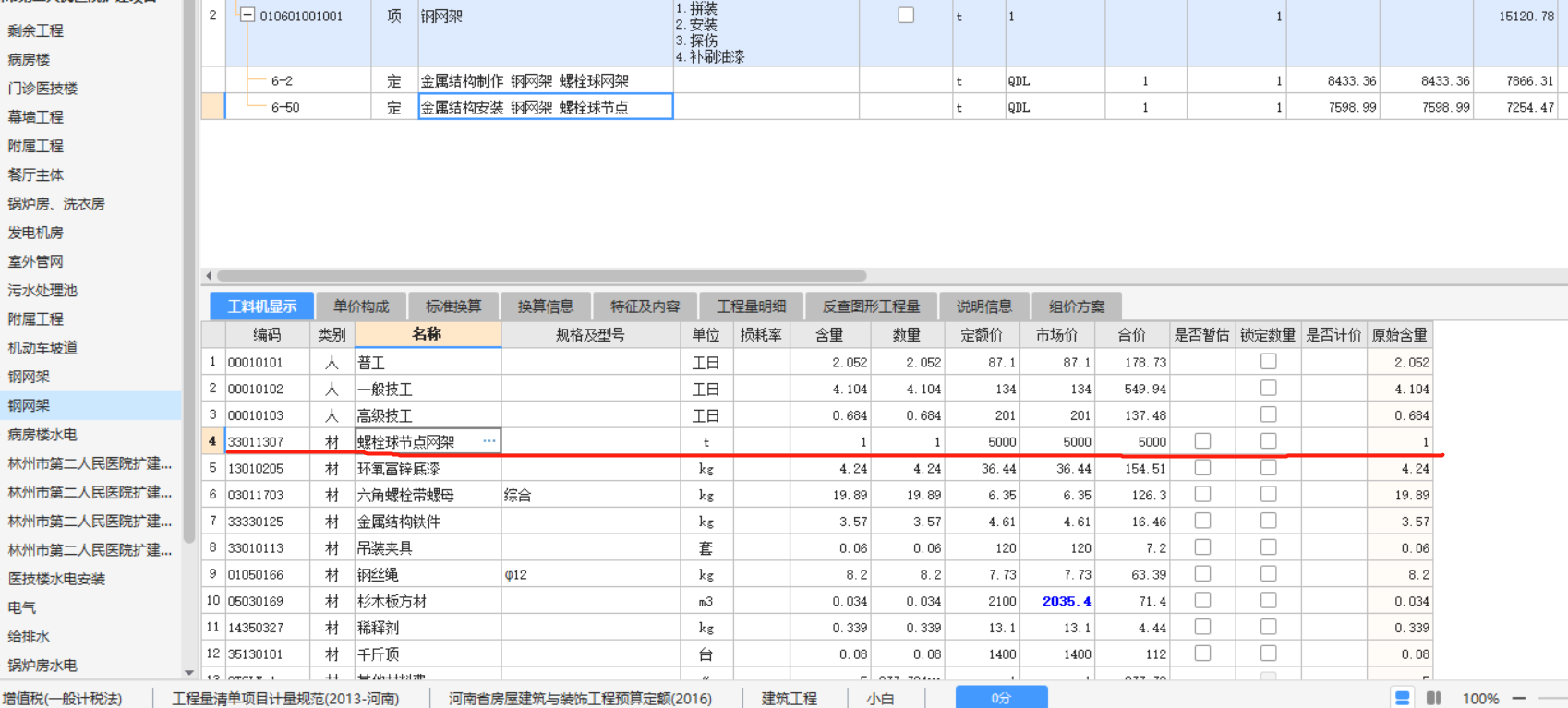The image size is (1568, 708).
Task: Switch to the 换算信息 tab
Action: tap(546, 306)
